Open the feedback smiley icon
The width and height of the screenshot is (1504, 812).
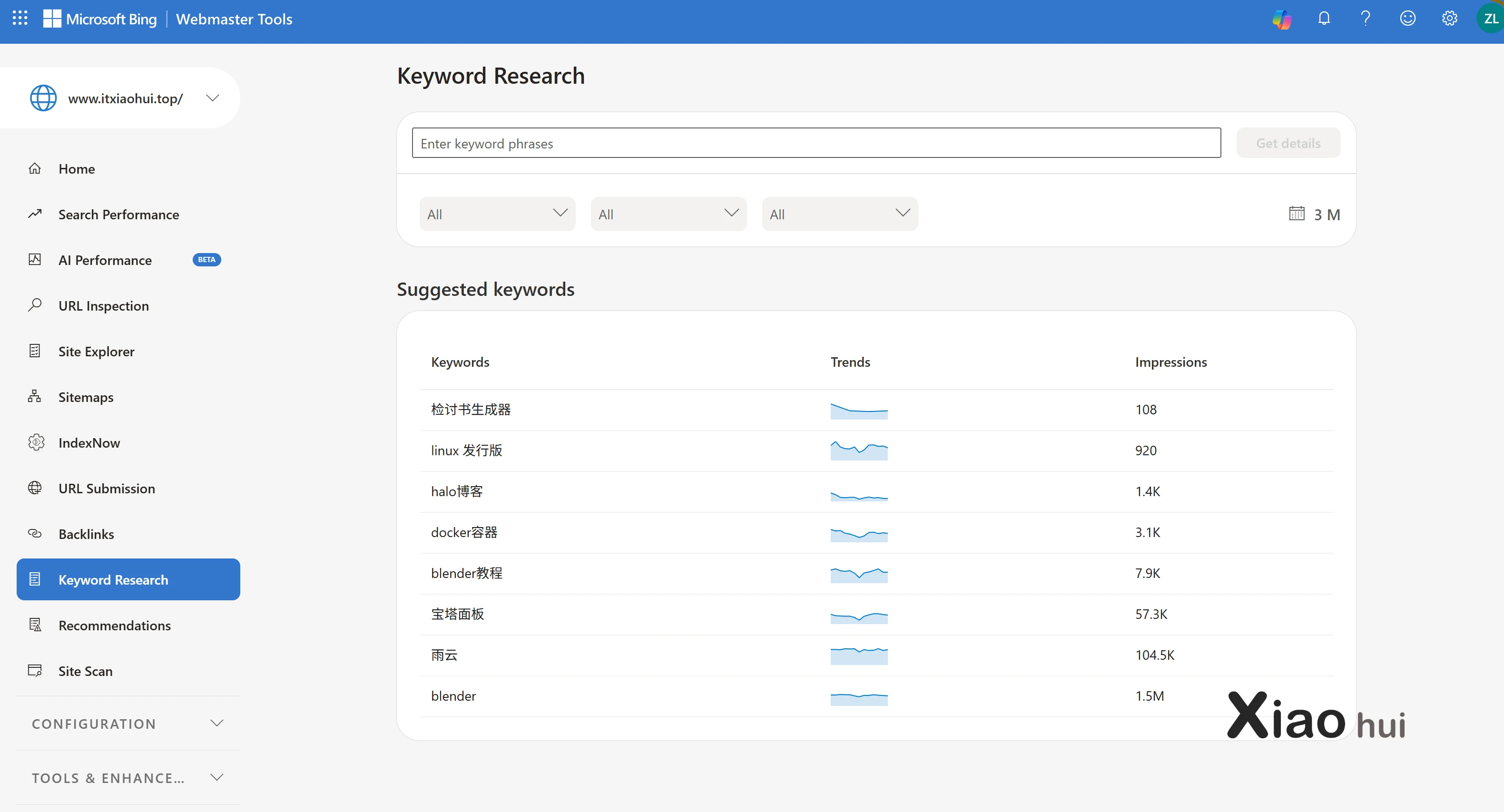point(1407,19)
